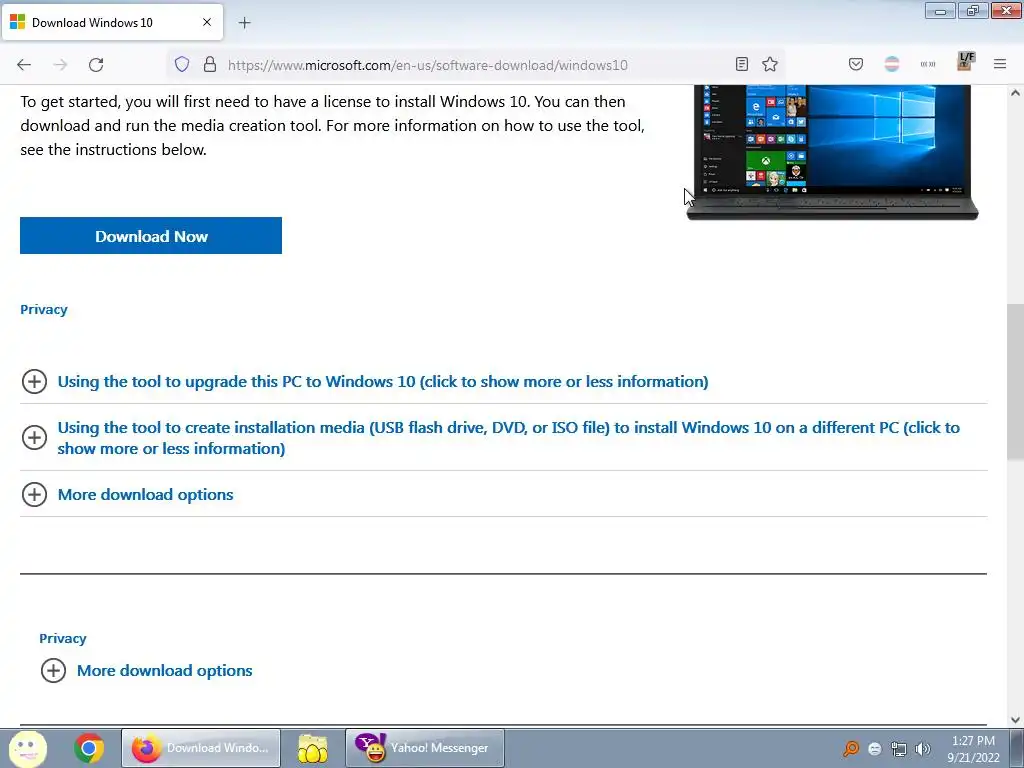The height and width of the screenshot is (768, 1024).
Task: Expand first More download options section
Action: click(x=128, y=494)
